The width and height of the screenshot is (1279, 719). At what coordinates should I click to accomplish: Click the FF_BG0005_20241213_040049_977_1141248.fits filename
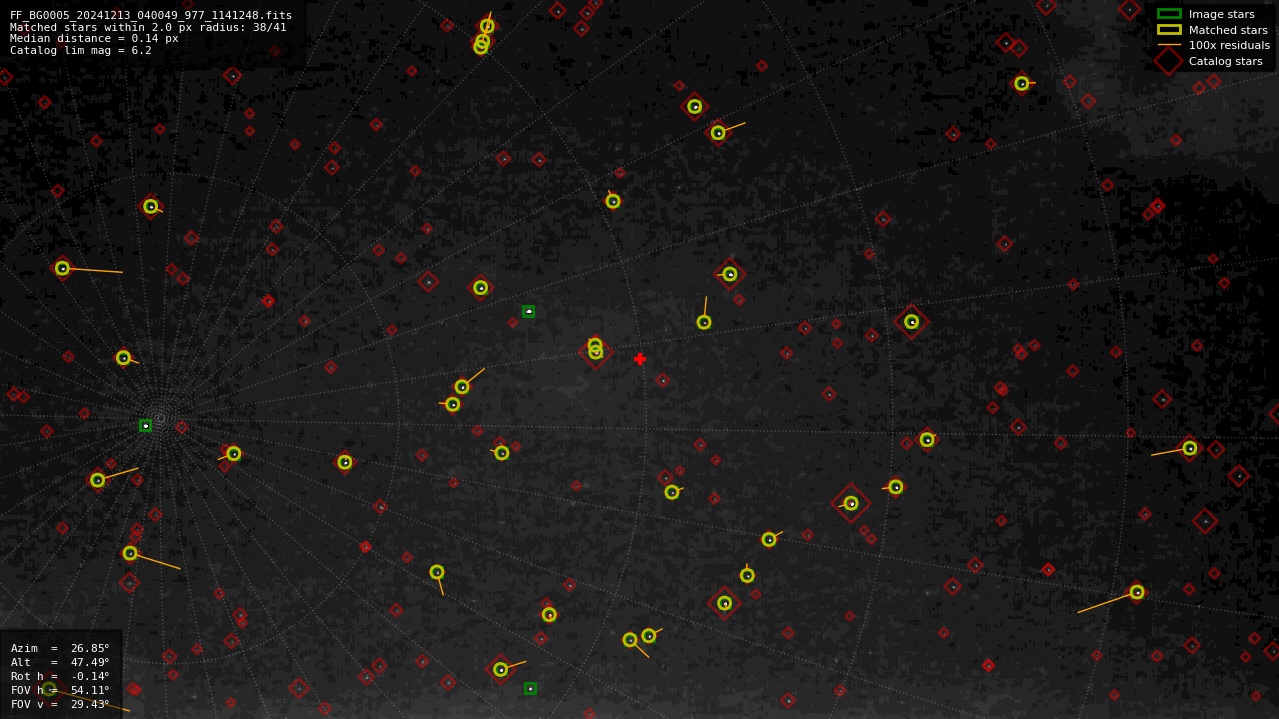151,15
